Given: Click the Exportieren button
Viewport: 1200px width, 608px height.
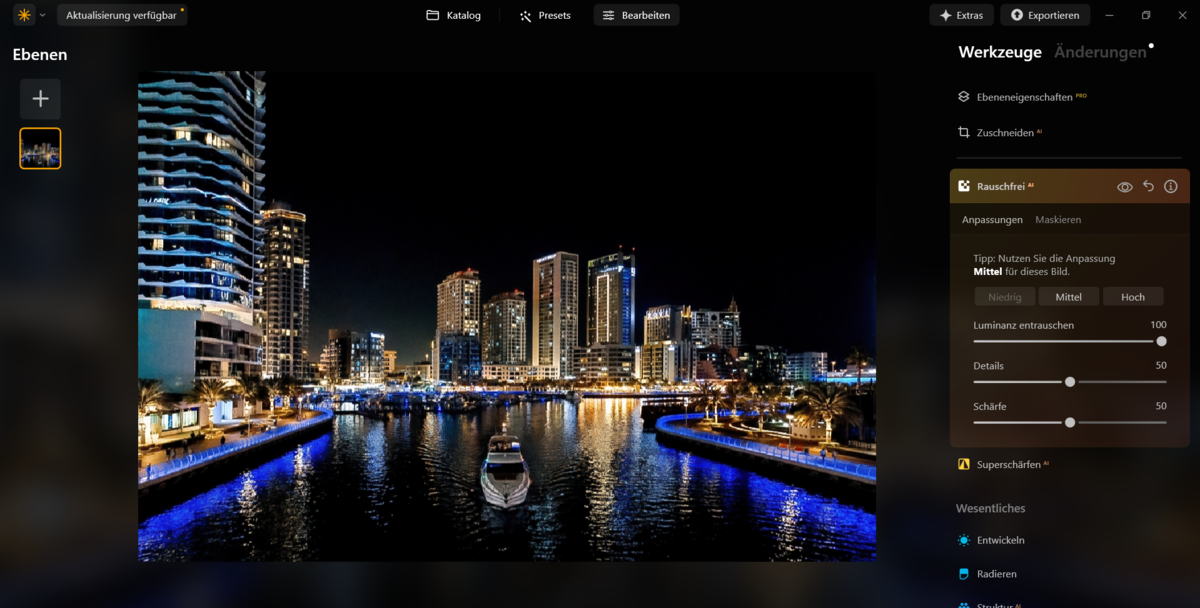Looking at the screenshot, I should 1045,15.
